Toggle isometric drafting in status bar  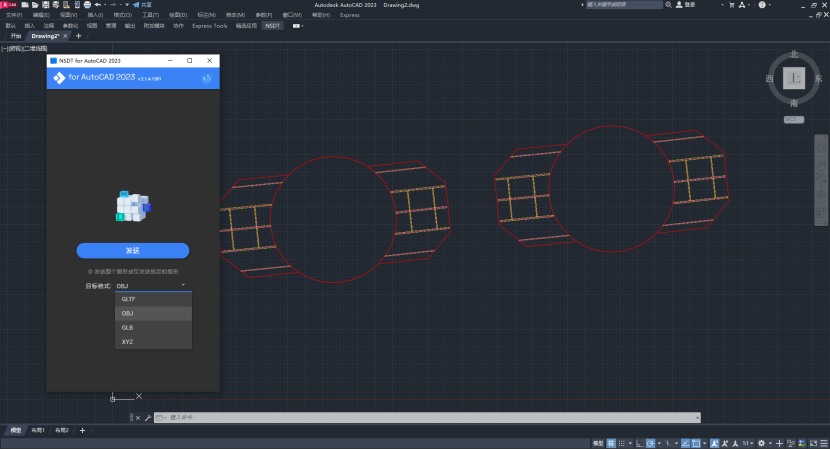click(667, 444)
